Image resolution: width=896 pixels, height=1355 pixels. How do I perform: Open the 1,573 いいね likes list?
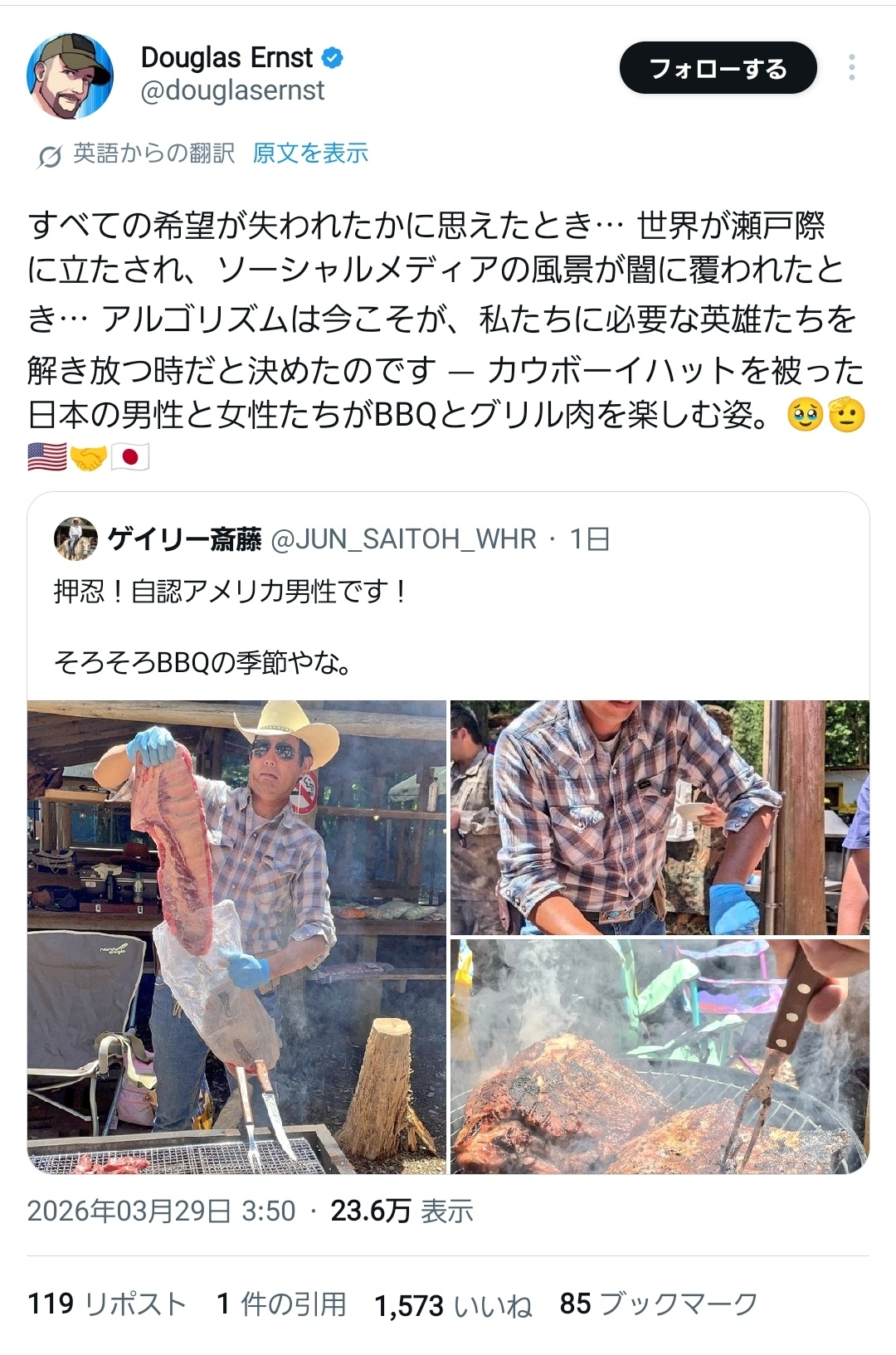(453, 1306)
